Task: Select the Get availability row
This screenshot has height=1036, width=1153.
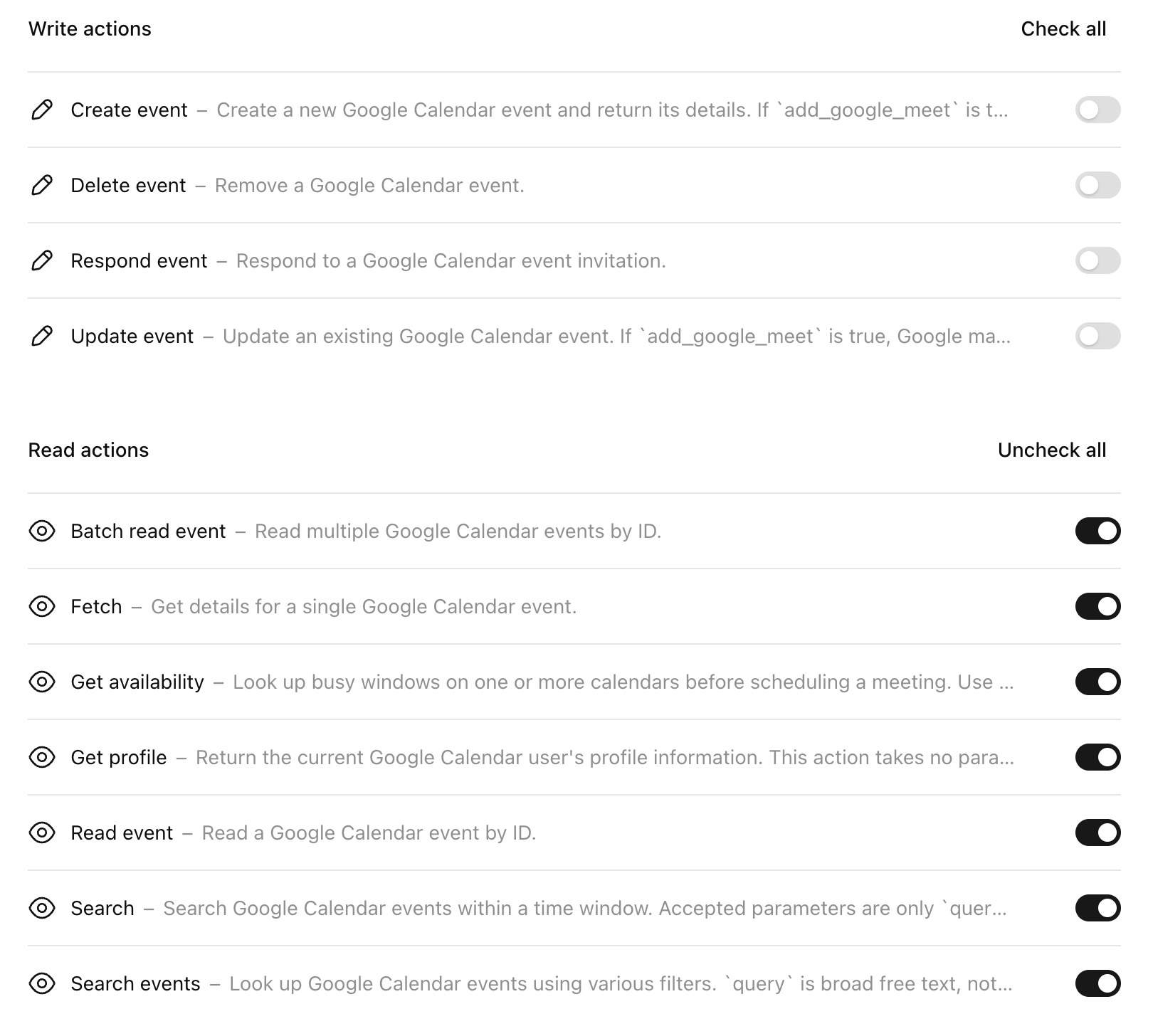Action: pos(498,682)
